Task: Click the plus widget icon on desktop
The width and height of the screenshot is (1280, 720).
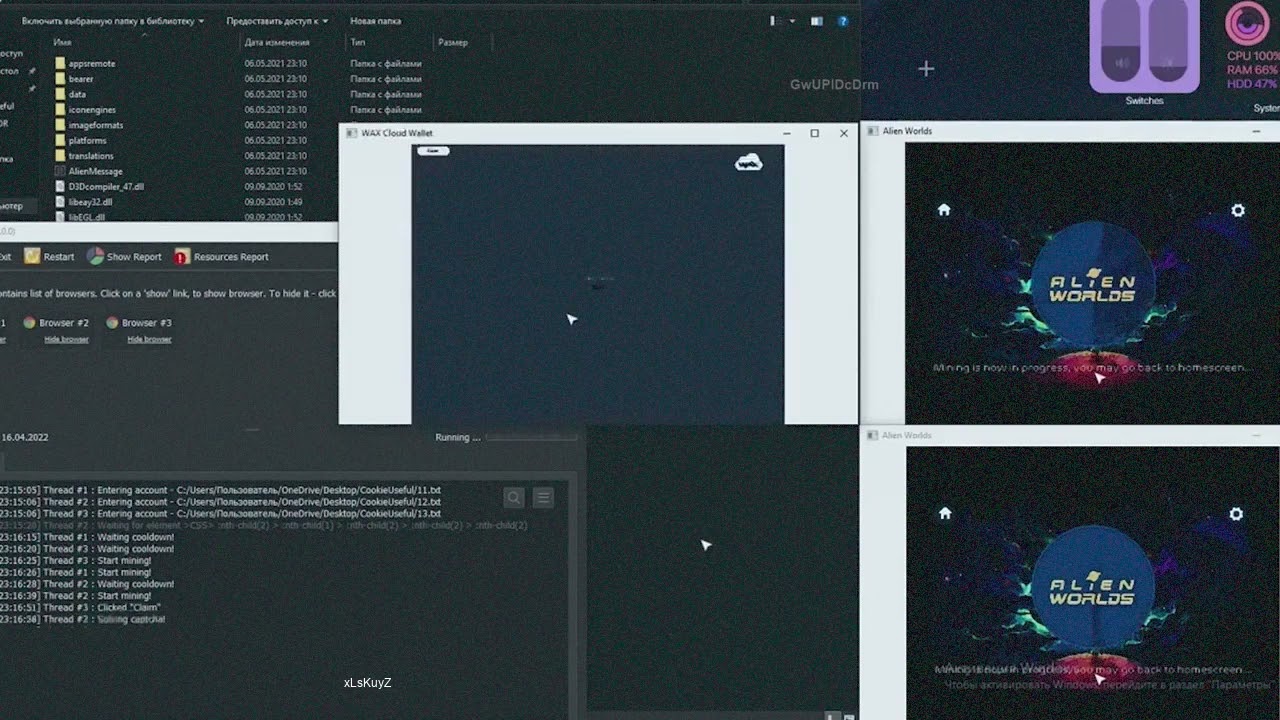Action: point(926,68)
